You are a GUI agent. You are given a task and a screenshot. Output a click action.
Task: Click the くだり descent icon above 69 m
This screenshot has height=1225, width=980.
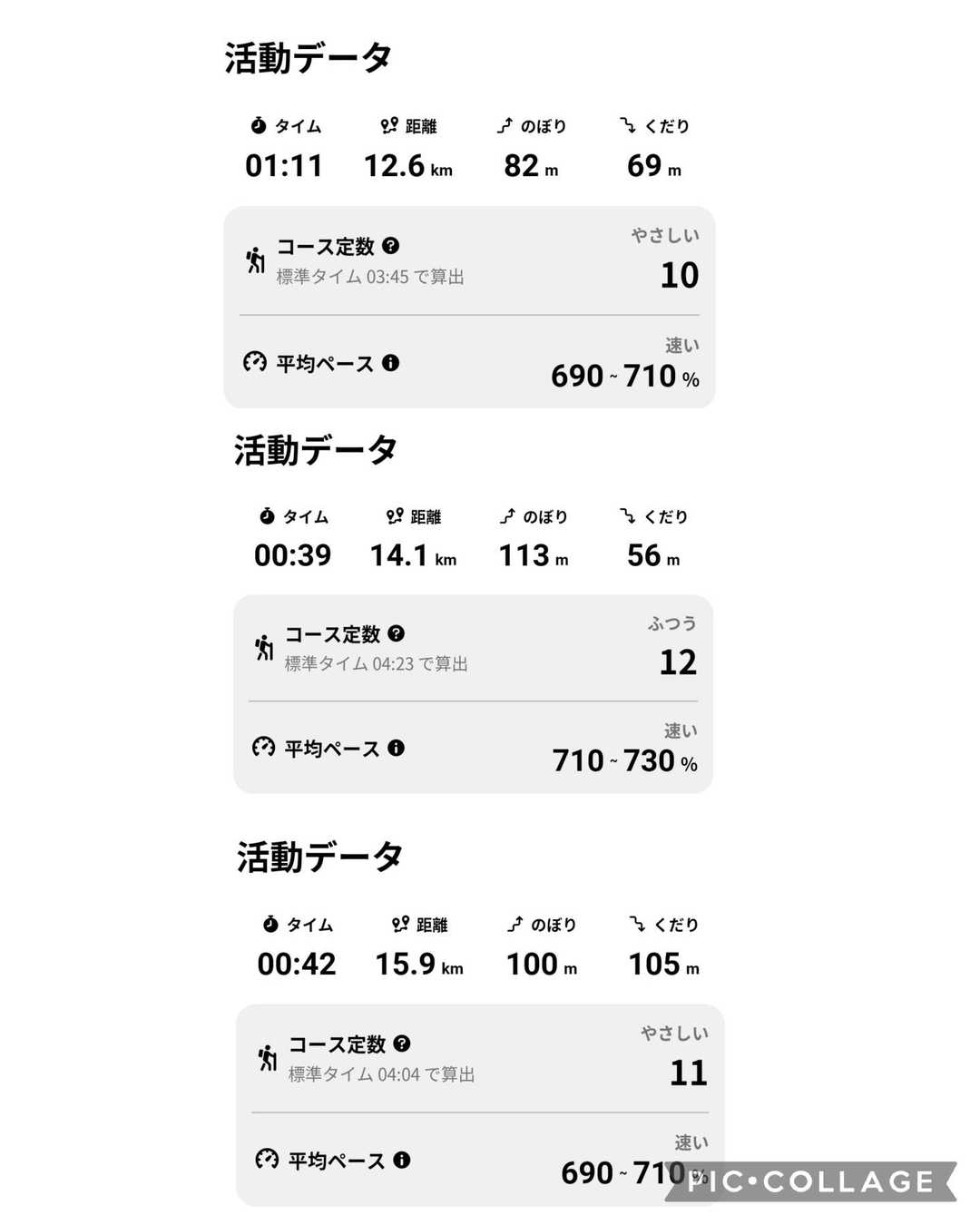(x=628, y=125)
